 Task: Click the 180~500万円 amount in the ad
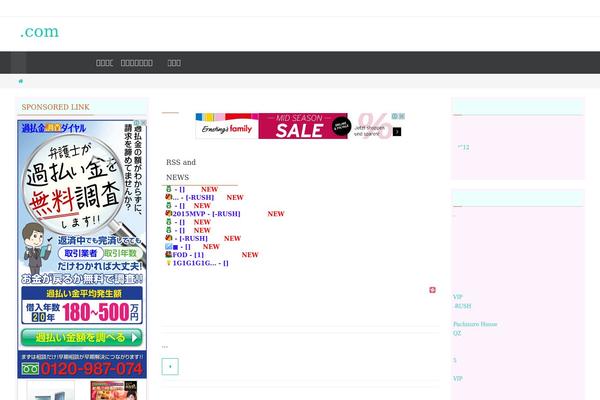coord(100,312)
